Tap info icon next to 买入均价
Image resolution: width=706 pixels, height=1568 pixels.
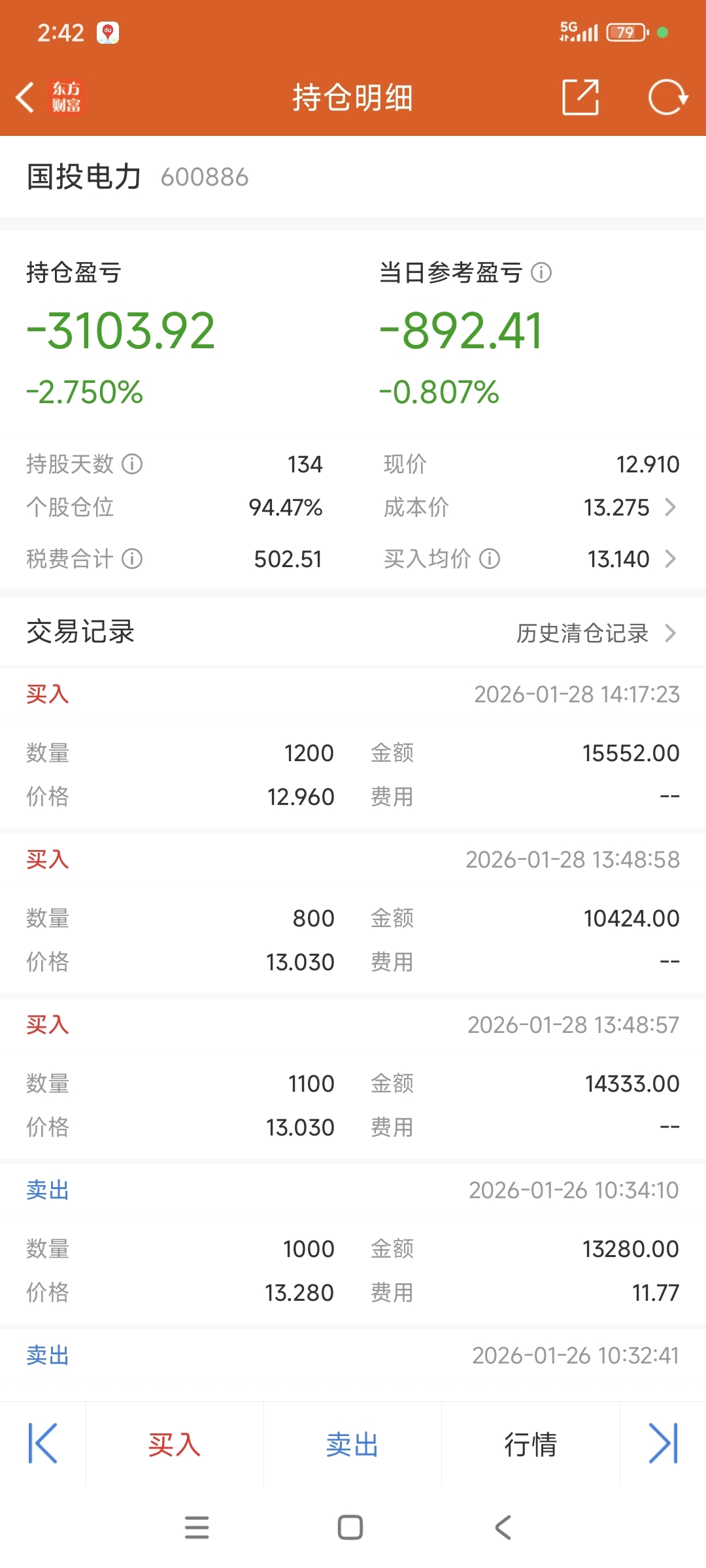click(x=490, y=559)
